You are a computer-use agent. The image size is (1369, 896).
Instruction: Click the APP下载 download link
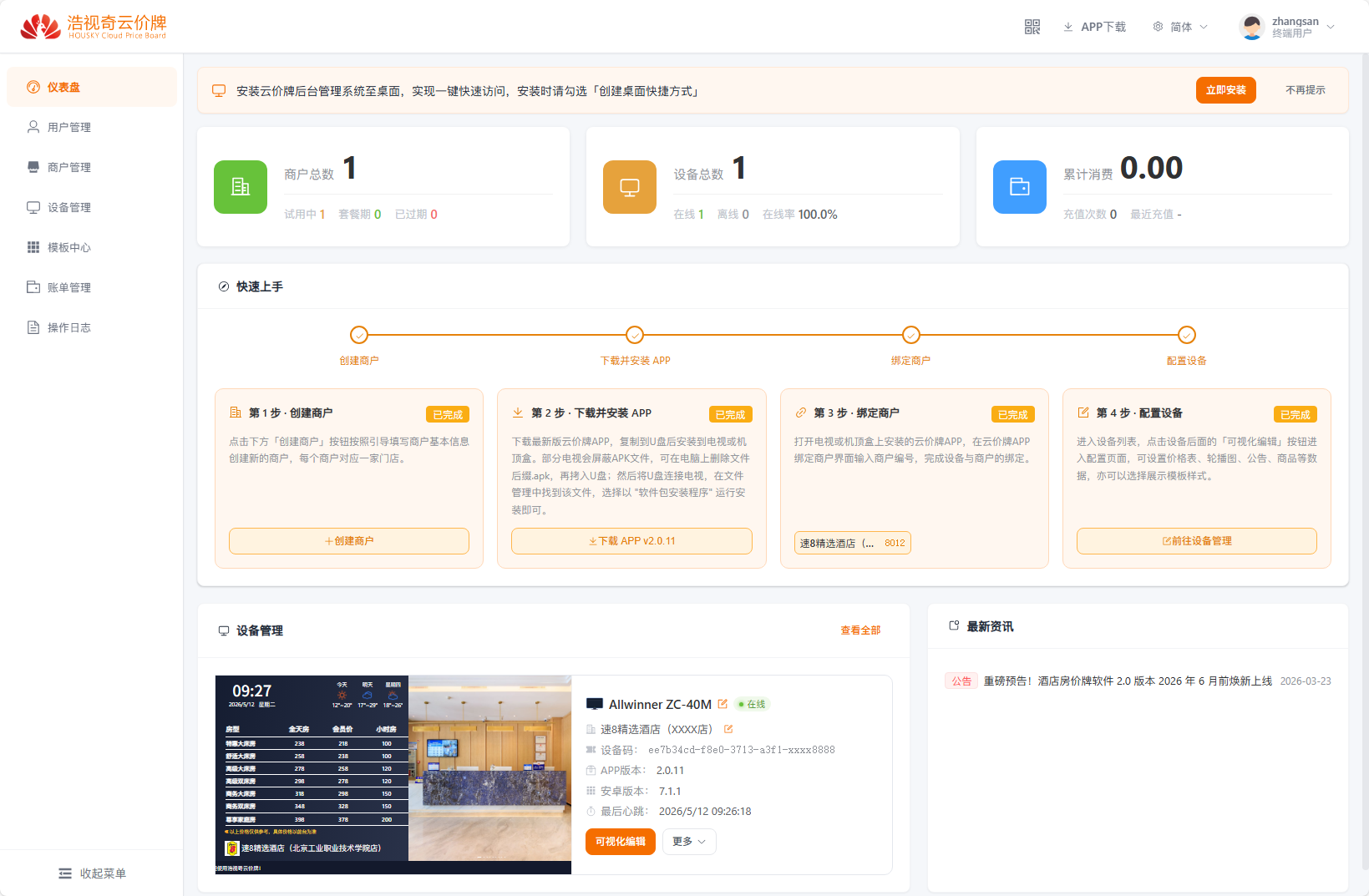pos(1094,27)
